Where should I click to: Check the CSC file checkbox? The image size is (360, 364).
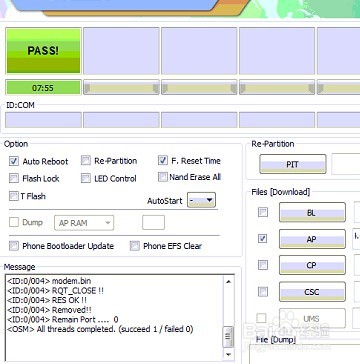coord(263,292)
